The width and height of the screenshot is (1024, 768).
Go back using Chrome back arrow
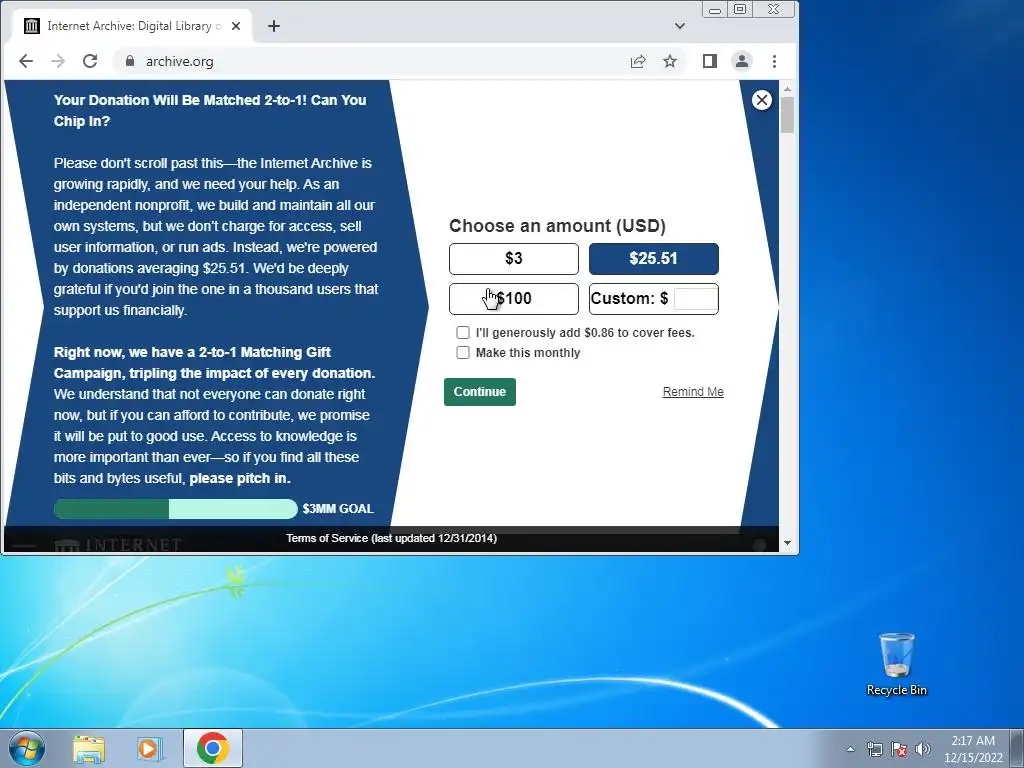(x=26, y=61)
